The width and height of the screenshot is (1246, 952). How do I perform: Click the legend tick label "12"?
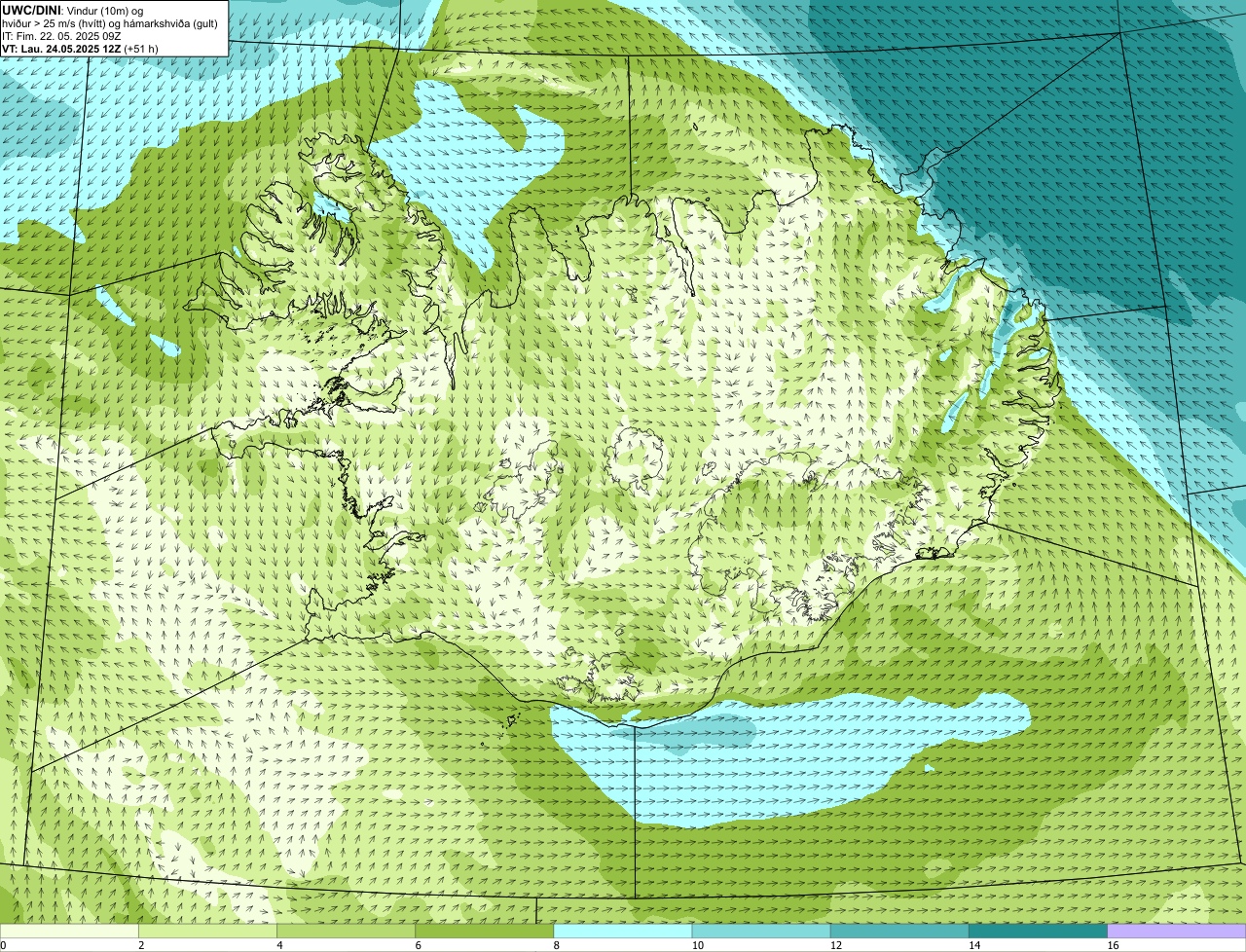pos(836,945)
